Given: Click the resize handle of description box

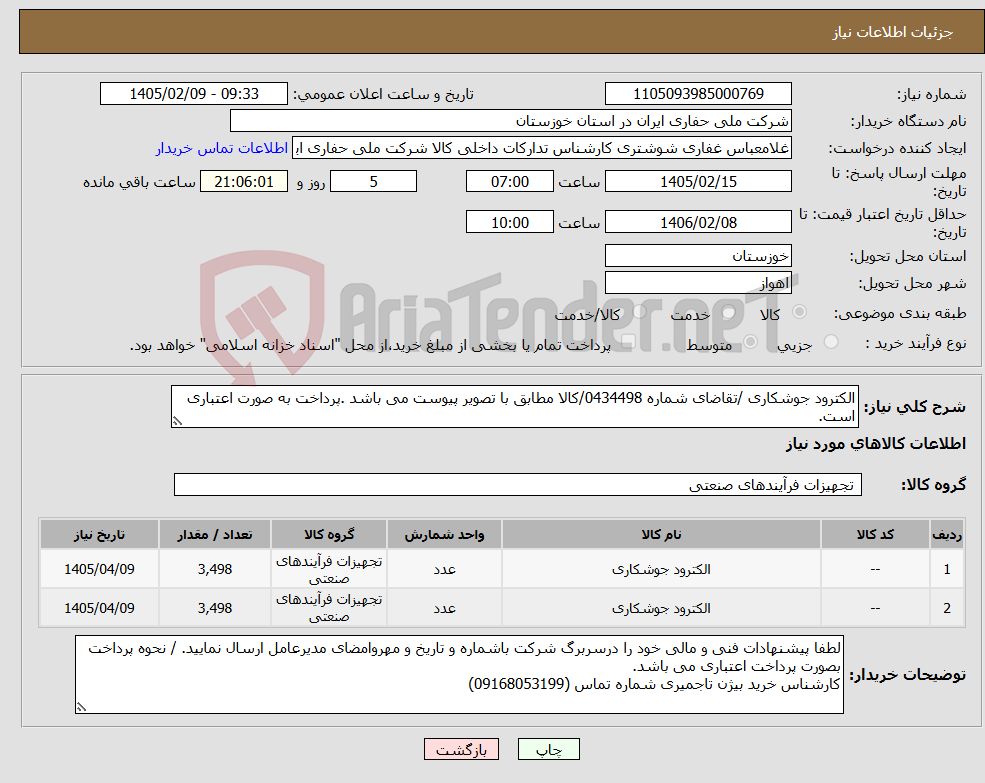Looking at the screenshot, I should (x=177, y=421).
